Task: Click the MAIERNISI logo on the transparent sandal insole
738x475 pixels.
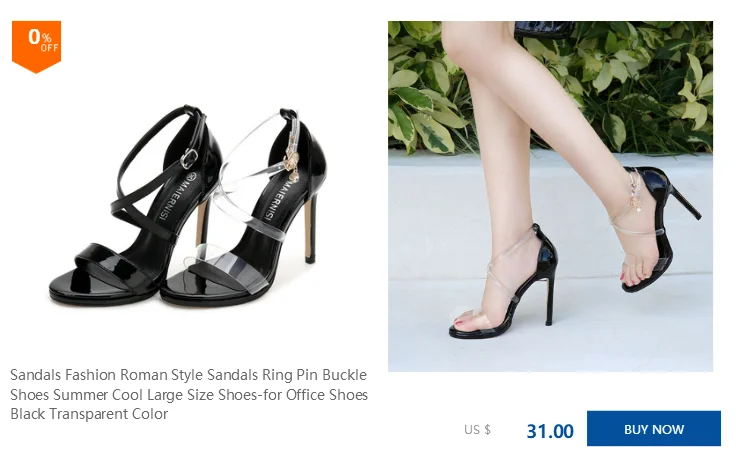Action: pyautogui.click(x=279, y=197)
